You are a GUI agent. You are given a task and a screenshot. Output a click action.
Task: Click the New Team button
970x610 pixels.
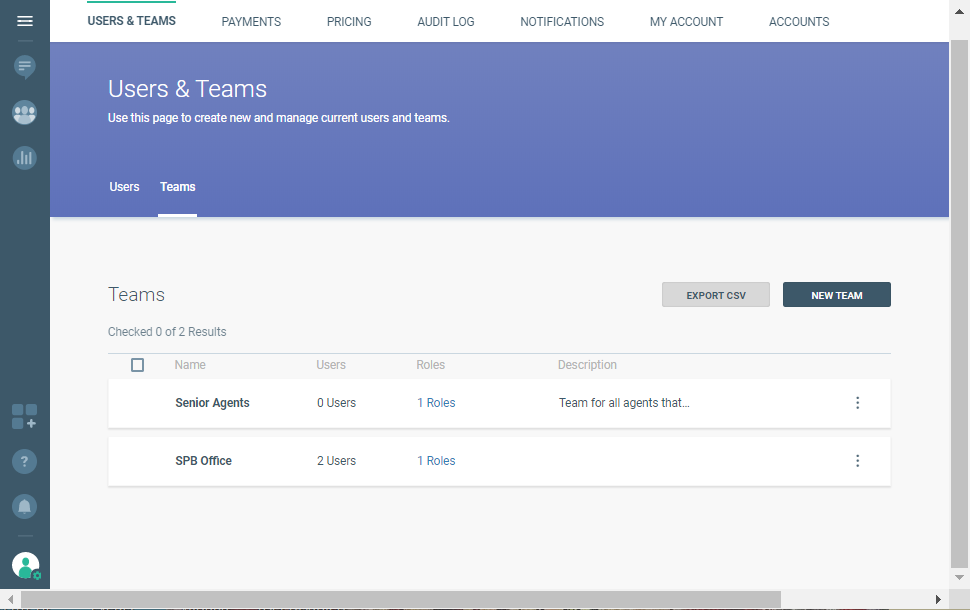click(836, 295)
